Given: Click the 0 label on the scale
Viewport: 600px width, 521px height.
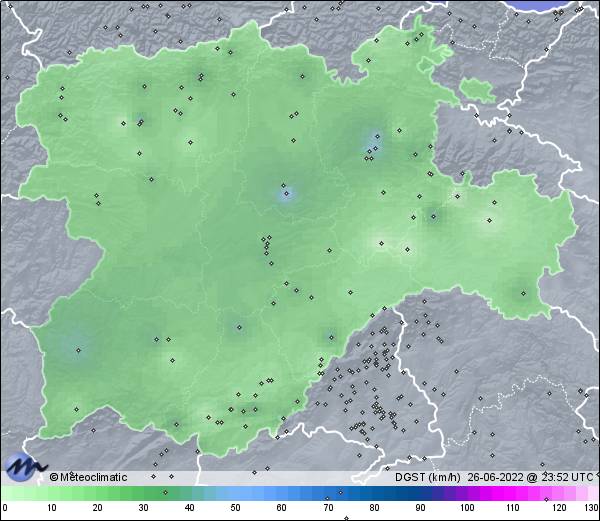Looking at the screenshot, I should (5, 508).
